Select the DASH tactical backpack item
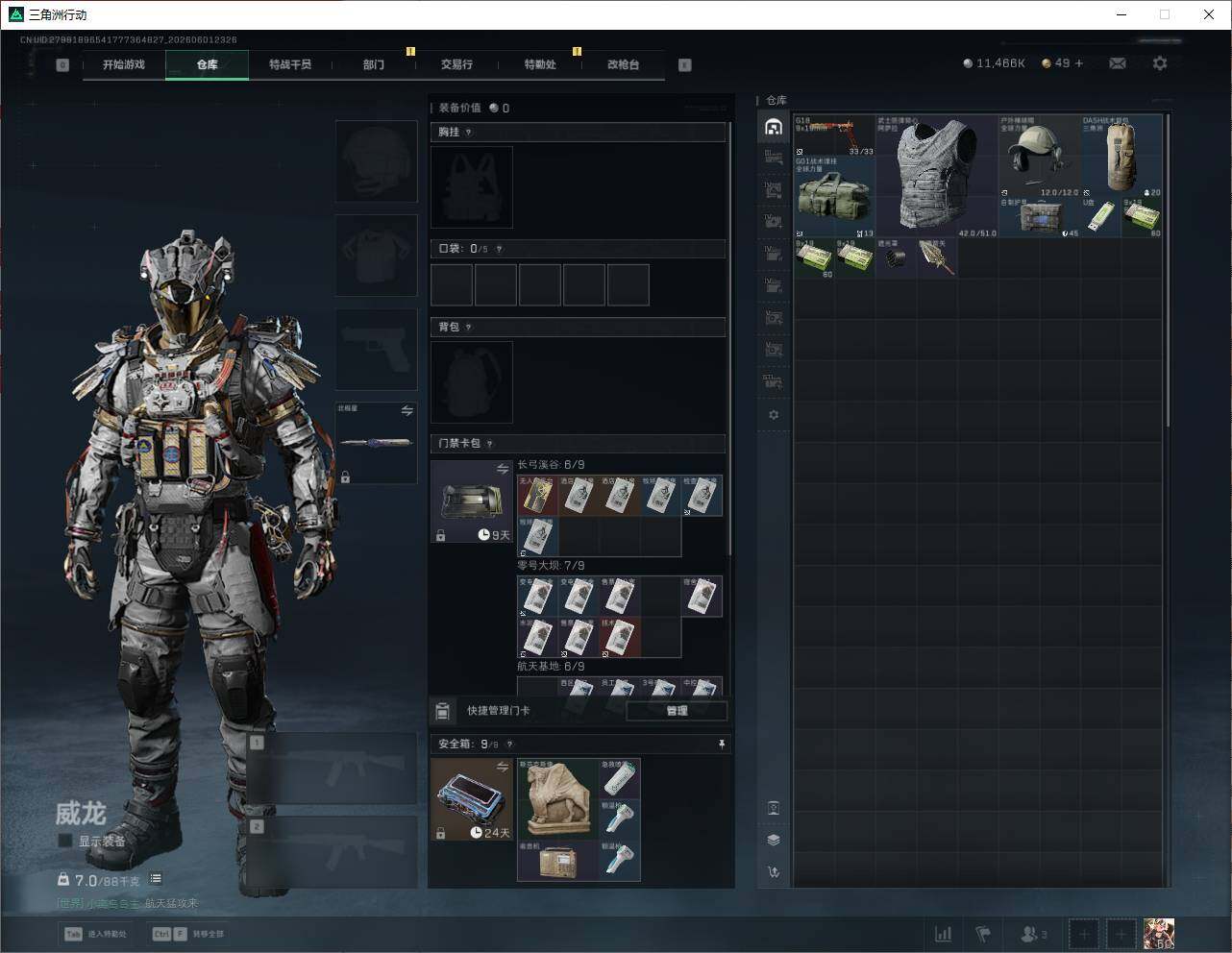1232x953 pixels. (x=1121, y=156)
